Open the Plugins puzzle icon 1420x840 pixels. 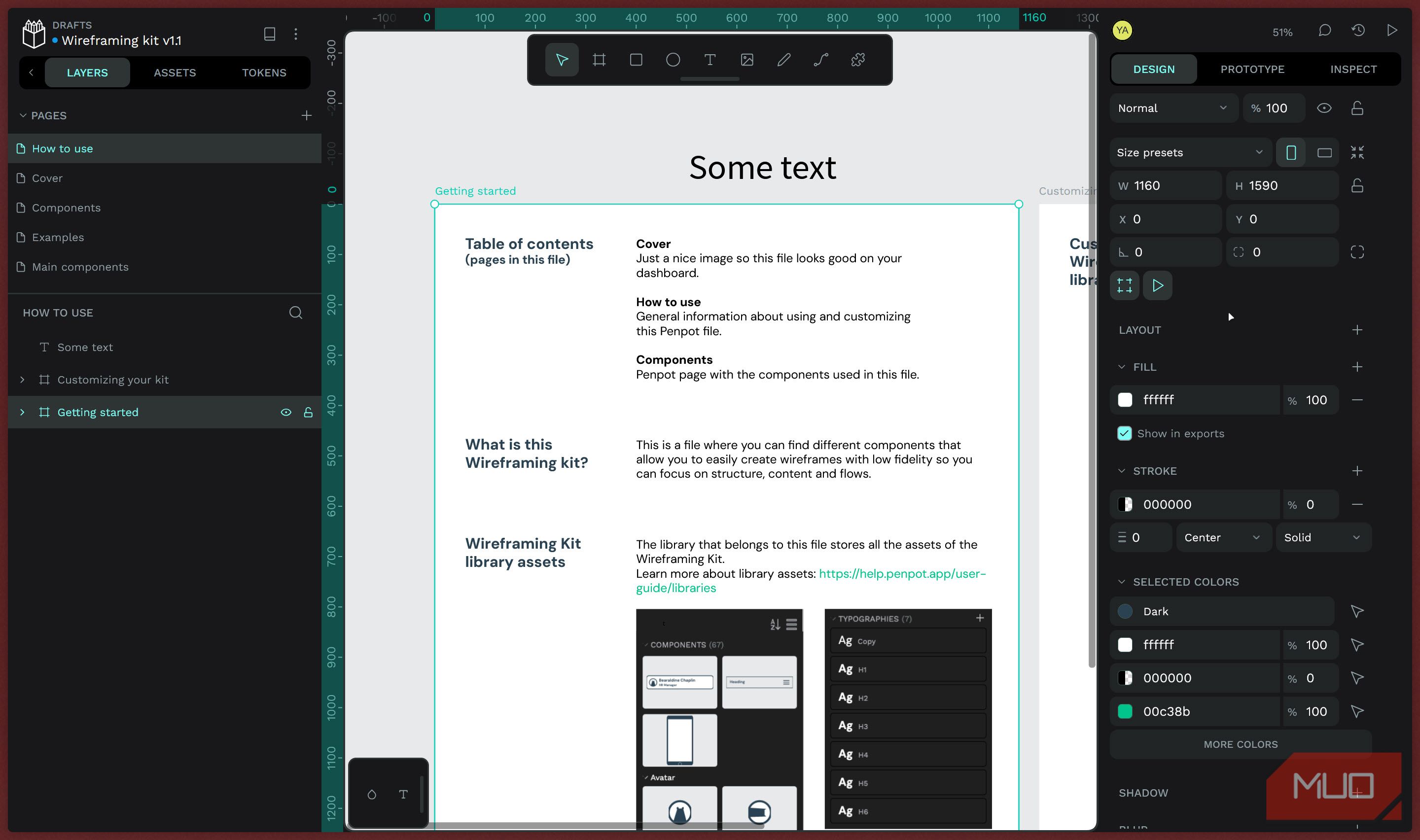click(x=858, y=60)
